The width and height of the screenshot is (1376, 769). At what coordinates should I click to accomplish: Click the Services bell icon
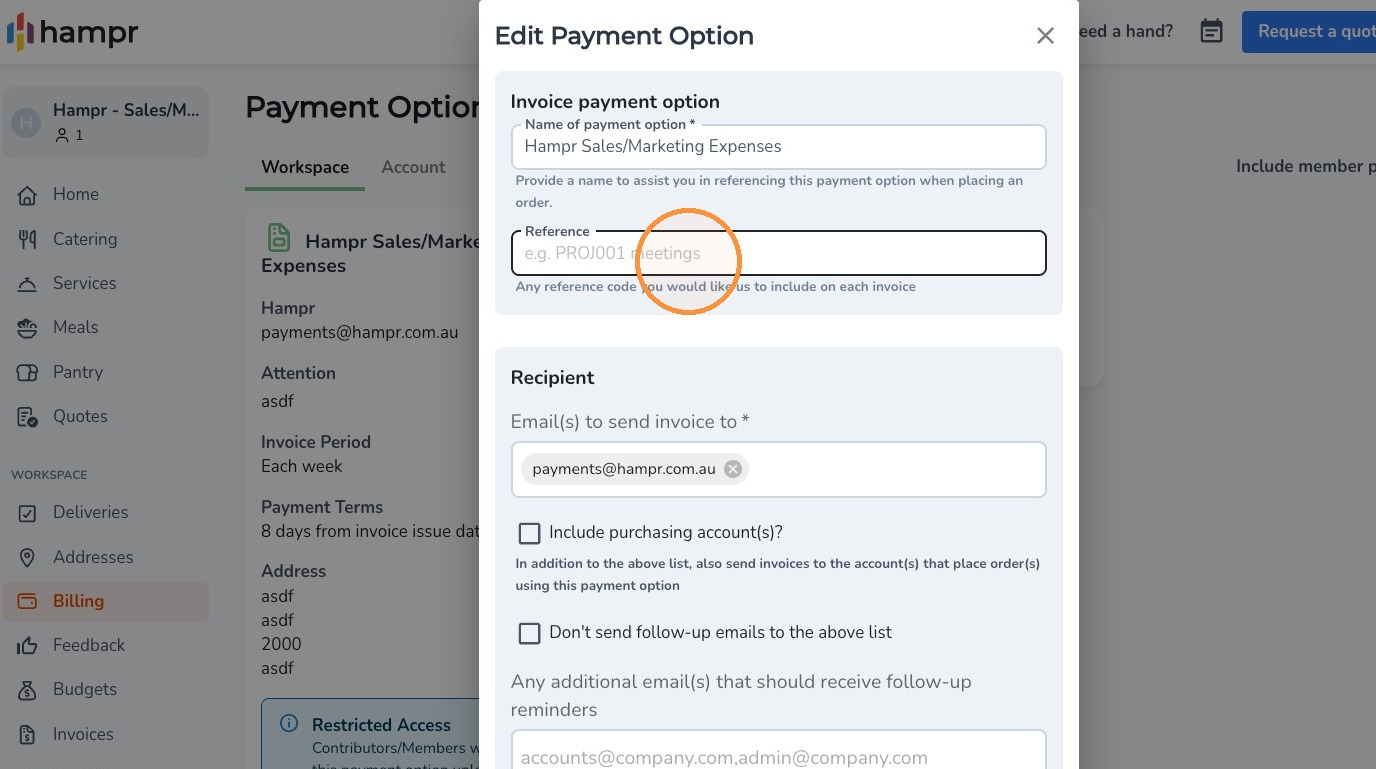[28, 284]
